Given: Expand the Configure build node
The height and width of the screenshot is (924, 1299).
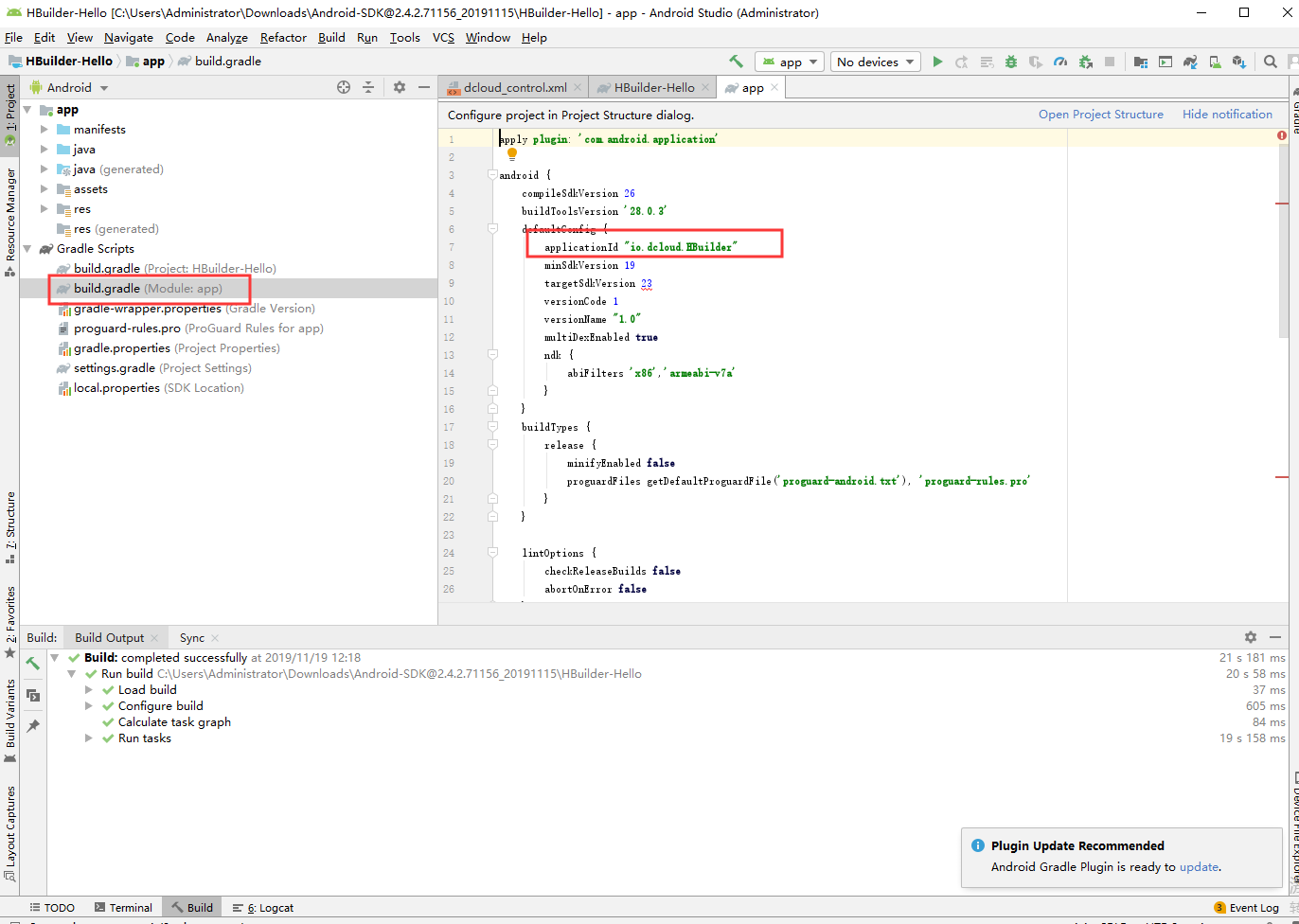Looking at the screenshot, I should [89, 706].
